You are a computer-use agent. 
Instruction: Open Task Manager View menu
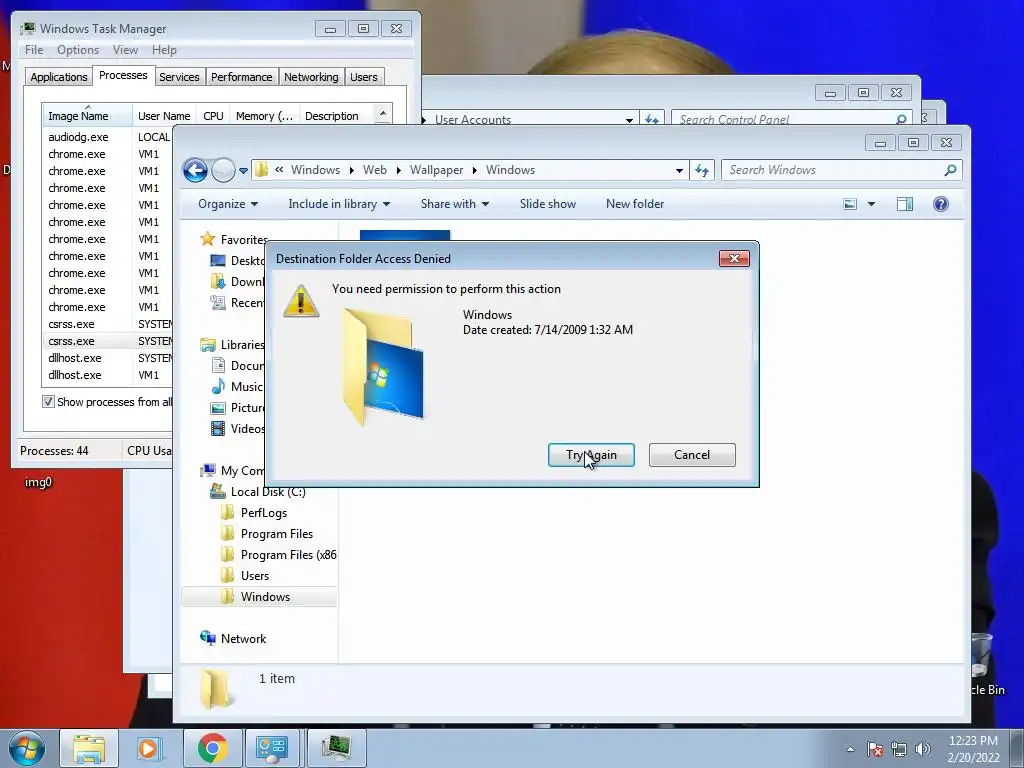click(x=125, y=50)
